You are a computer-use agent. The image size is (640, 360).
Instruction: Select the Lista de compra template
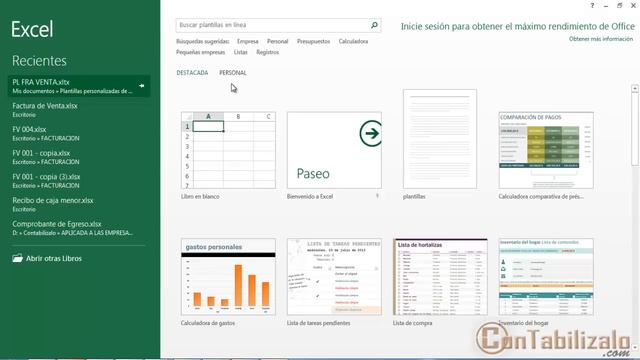tap(440, 277)
